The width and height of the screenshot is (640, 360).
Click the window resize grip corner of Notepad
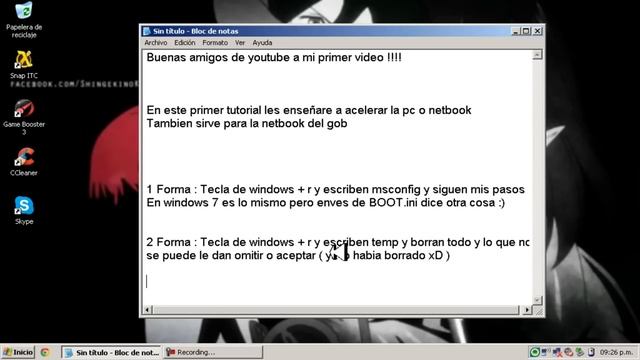538,311
